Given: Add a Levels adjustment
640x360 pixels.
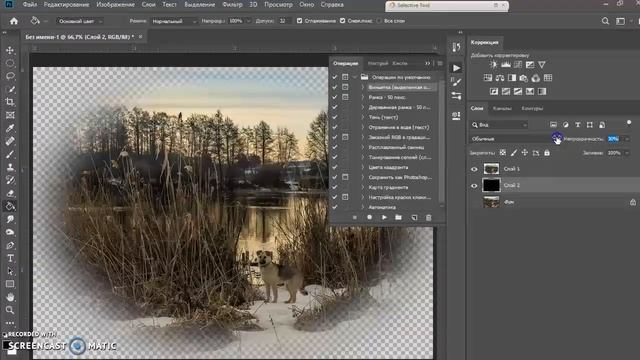Looking at the screenshot, I should pos(506,64).
